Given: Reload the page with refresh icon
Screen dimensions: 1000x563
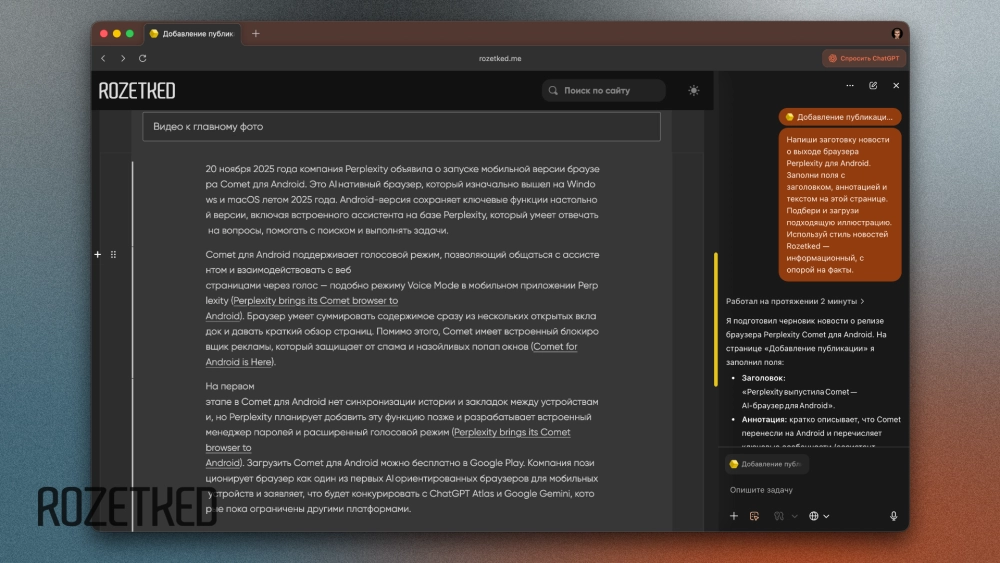Looking at the screenshot, I should click(x=143, y=58).
